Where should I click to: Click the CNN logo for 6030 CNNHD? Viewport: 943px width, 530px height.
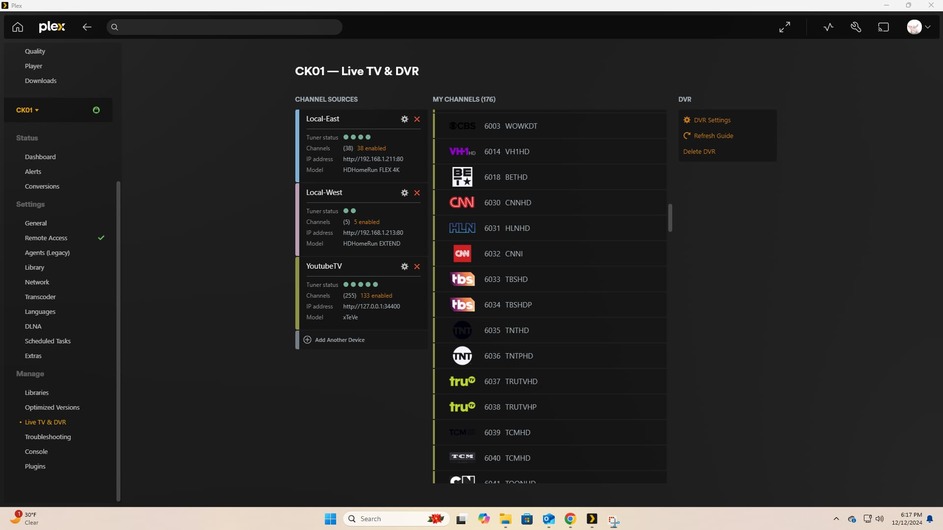[462, 203]
